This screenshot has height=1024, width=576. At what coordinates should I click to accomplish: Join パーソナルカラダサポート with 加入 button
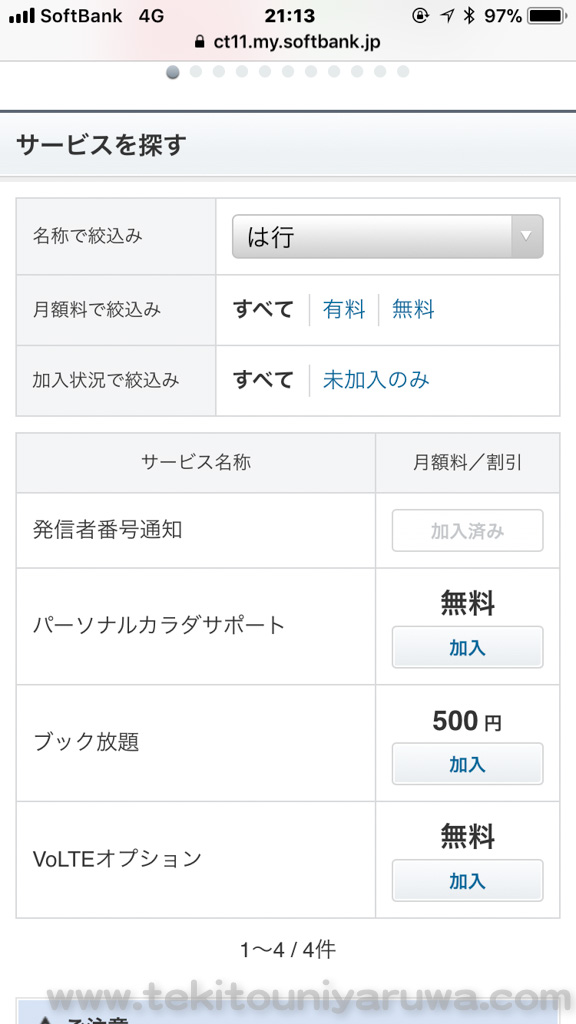point(468,647)
